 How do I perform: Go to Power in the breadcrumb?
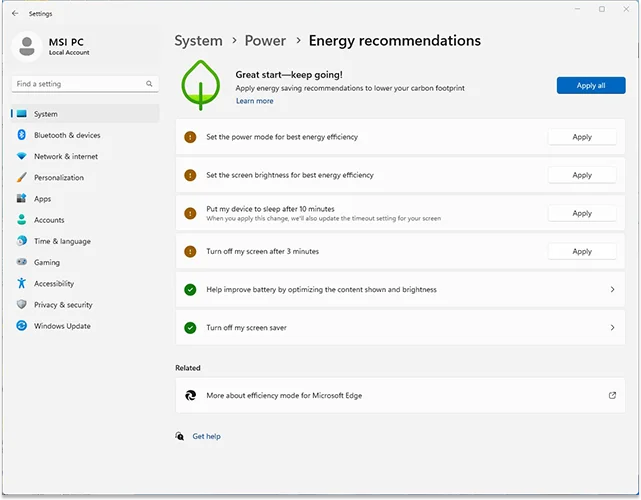point(265,40)
